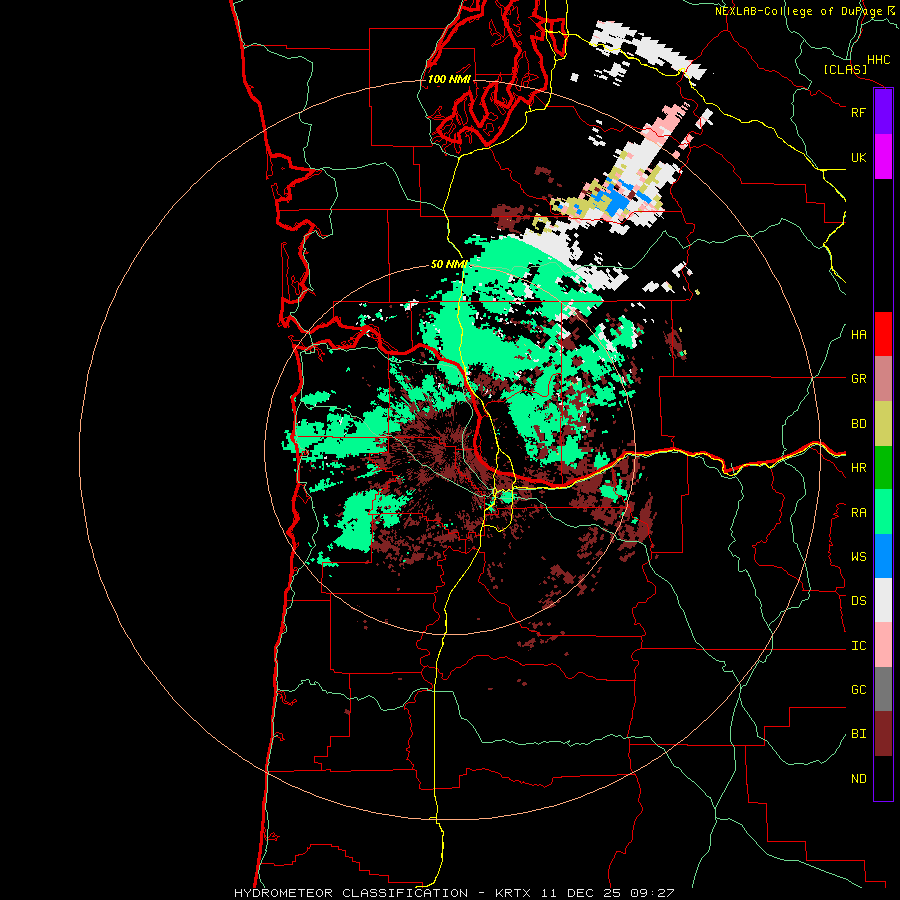Click the NEXLAB-College of DuPage credit text

point(799,11)
